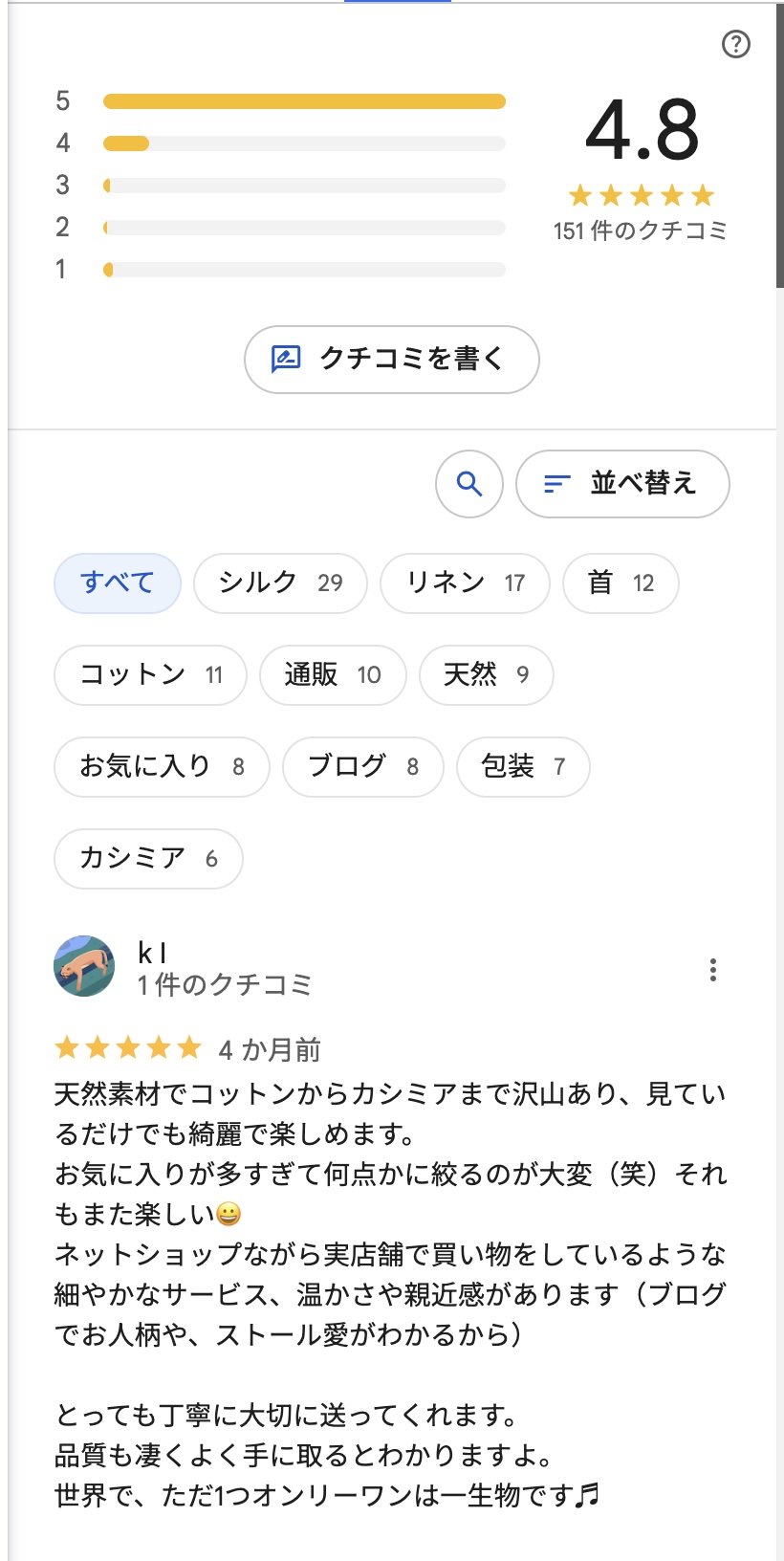
Task: Open the 並べ替え sort dropdown
Action: pos(622,484)
